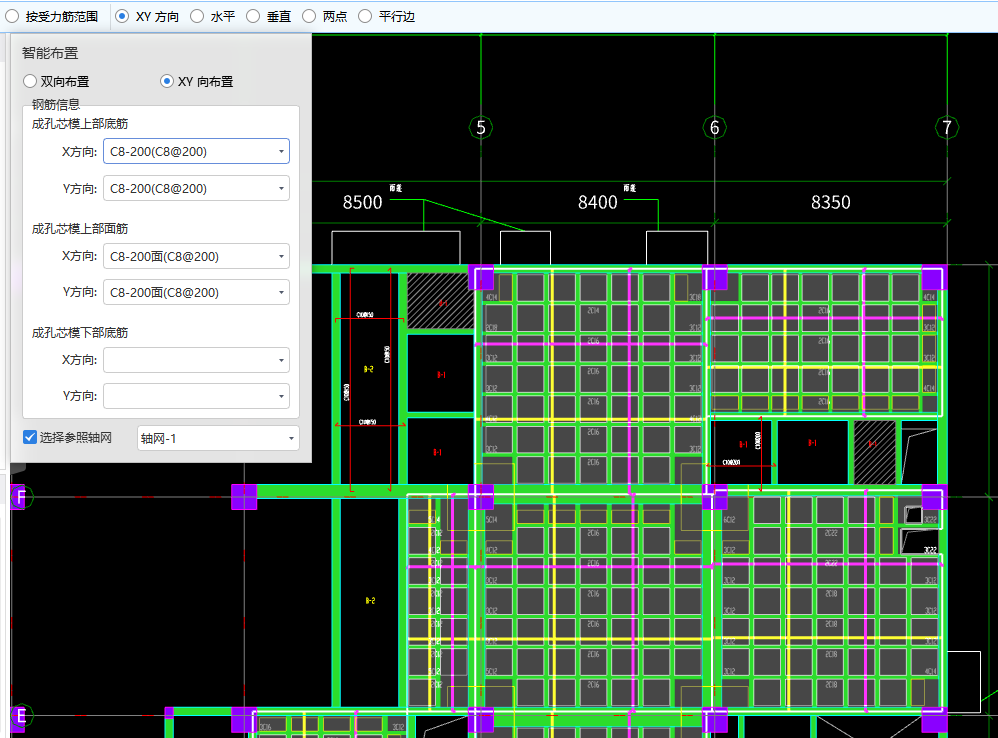Select the 按受力筋范围 radio option
998x738 pixels.
13,17
